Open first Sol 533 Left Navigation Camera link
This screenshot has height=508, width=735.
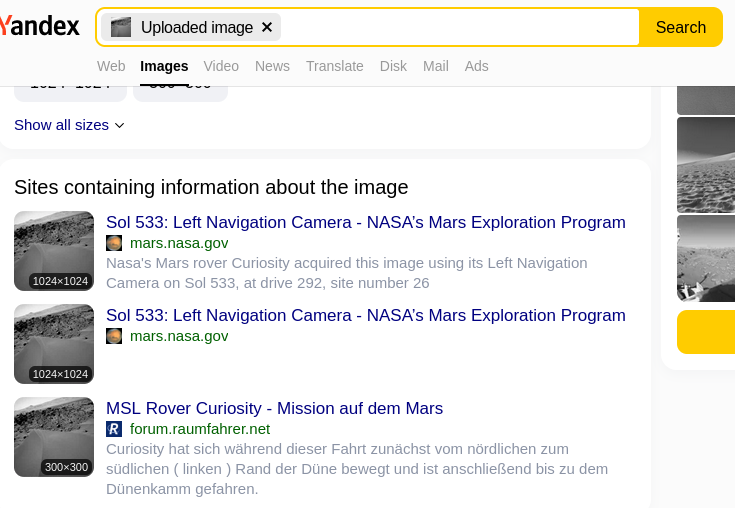pyautogui.click(x=366, y=222)
